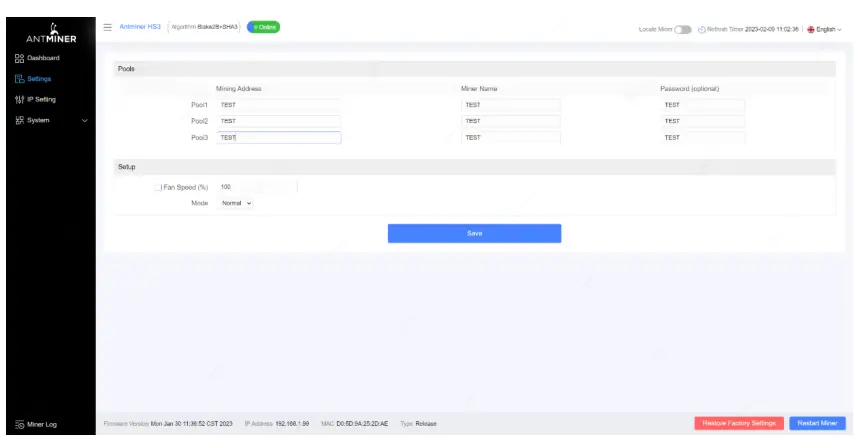Click the Firmware Version date text

pos(191,424)
